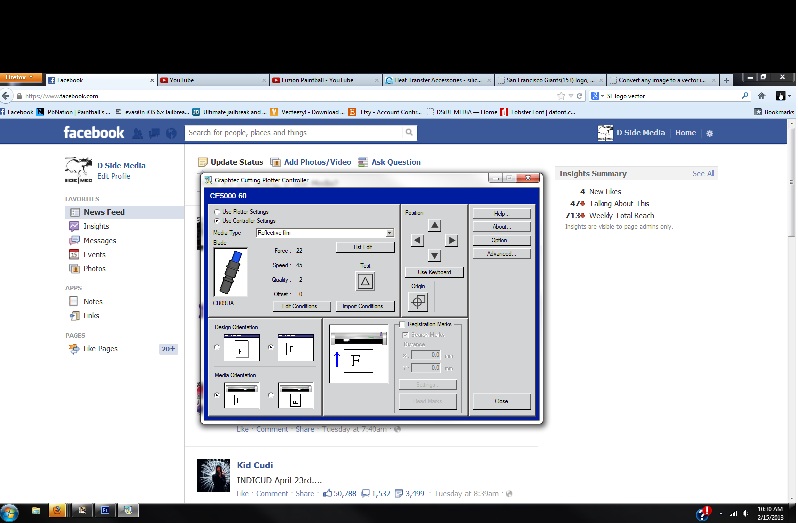Image resolution: width=798 pixels, height=524 pixels.
Task: Choose the second Design Orientation option
Action: coord(271,347)
